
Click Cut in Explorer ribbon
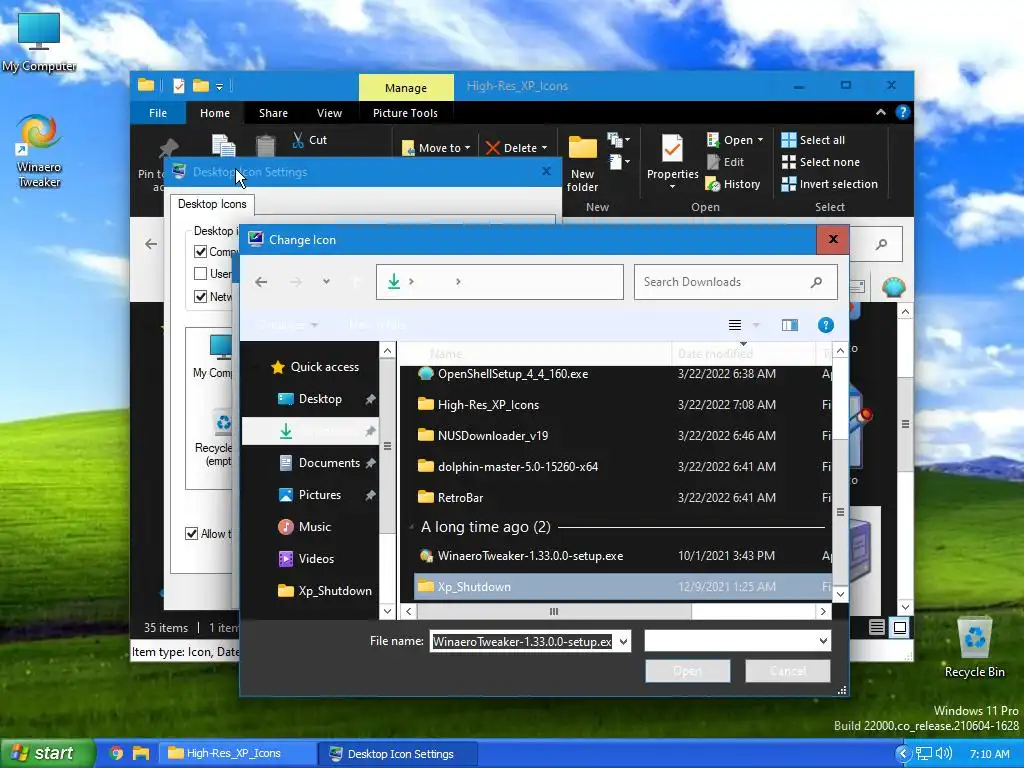click(310, 140)
